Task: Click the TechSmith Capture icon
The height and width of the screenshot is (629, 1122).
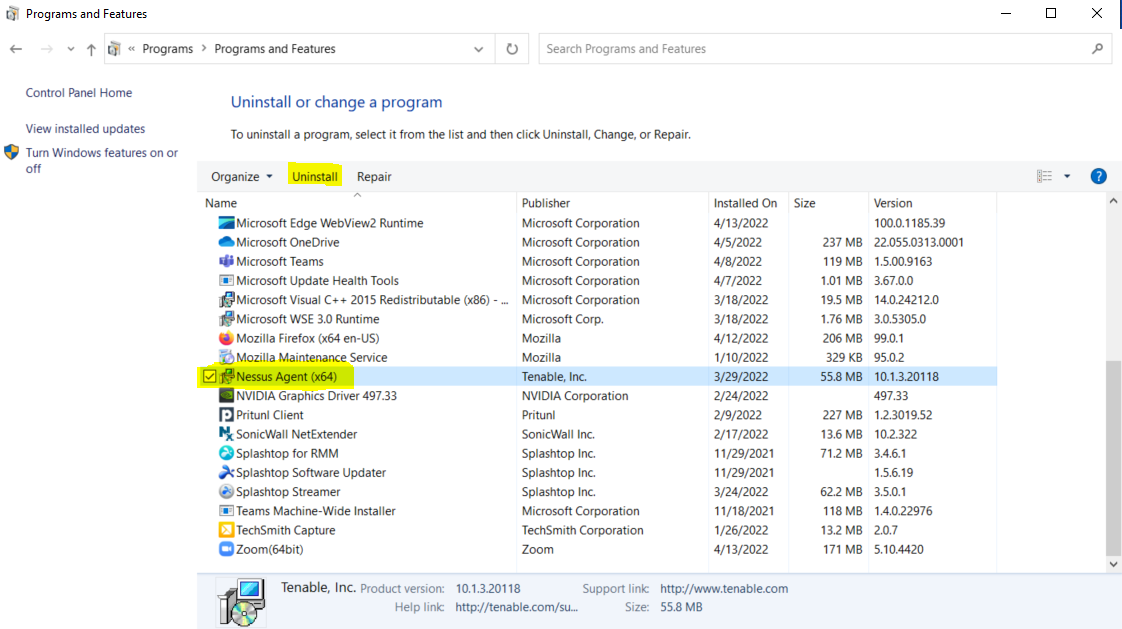Action: point(226,530)
